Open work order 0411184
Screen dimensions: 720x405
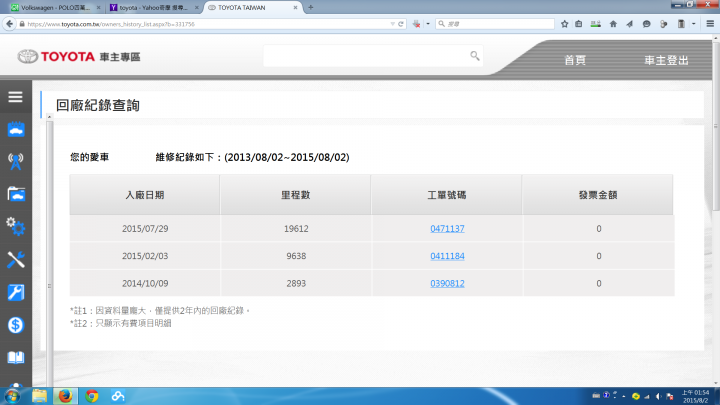tap(447, 256)
